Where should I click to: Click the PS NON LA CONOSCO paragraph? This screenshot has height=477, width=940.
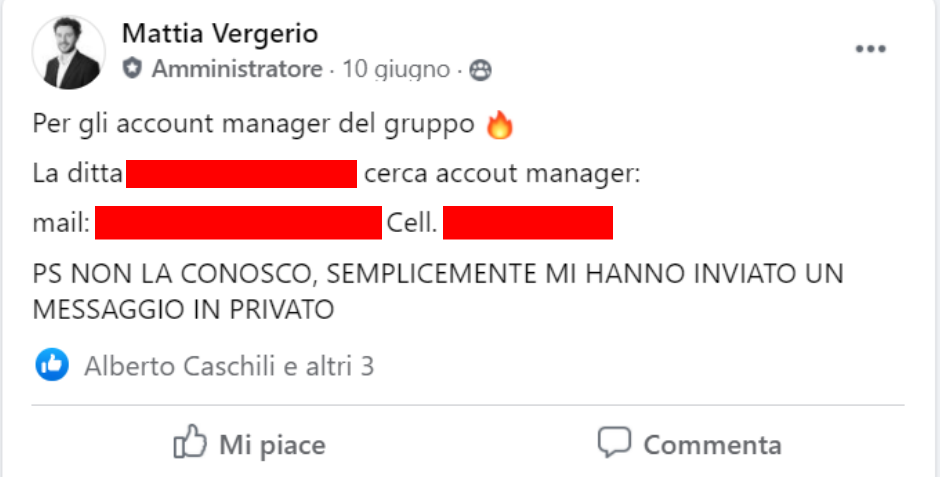(438, 291)
